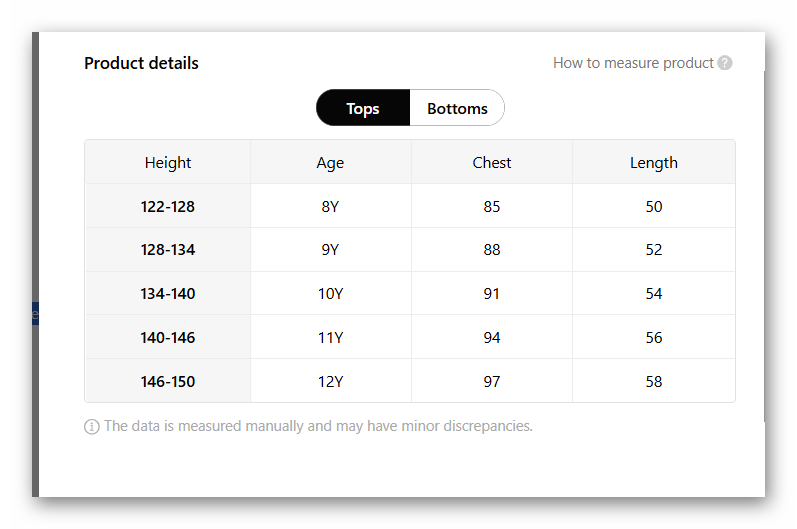Click the info icon beside the discrepancies note

(x=92, y=427)
